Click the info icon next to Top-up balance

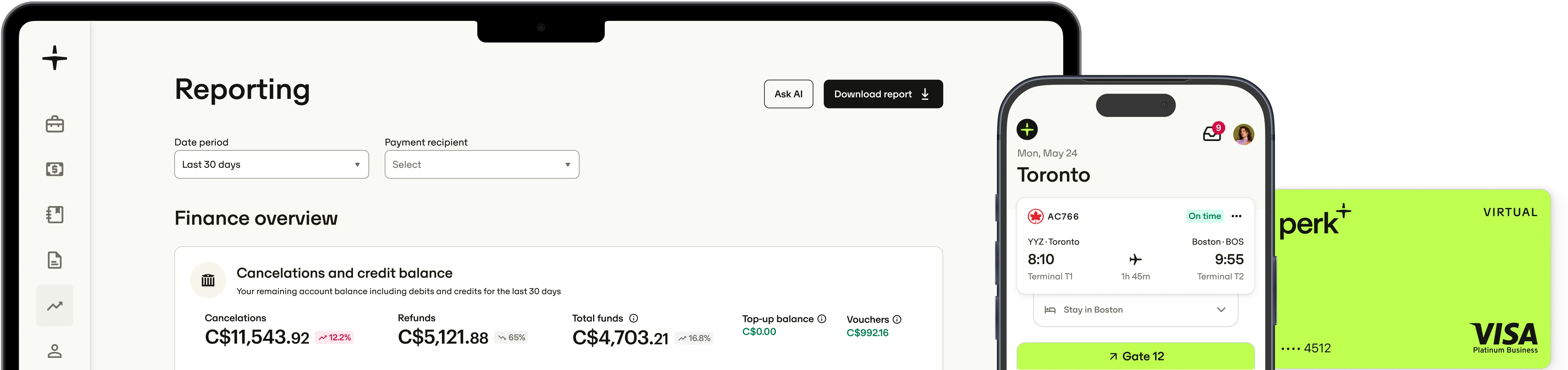(822, 319)
